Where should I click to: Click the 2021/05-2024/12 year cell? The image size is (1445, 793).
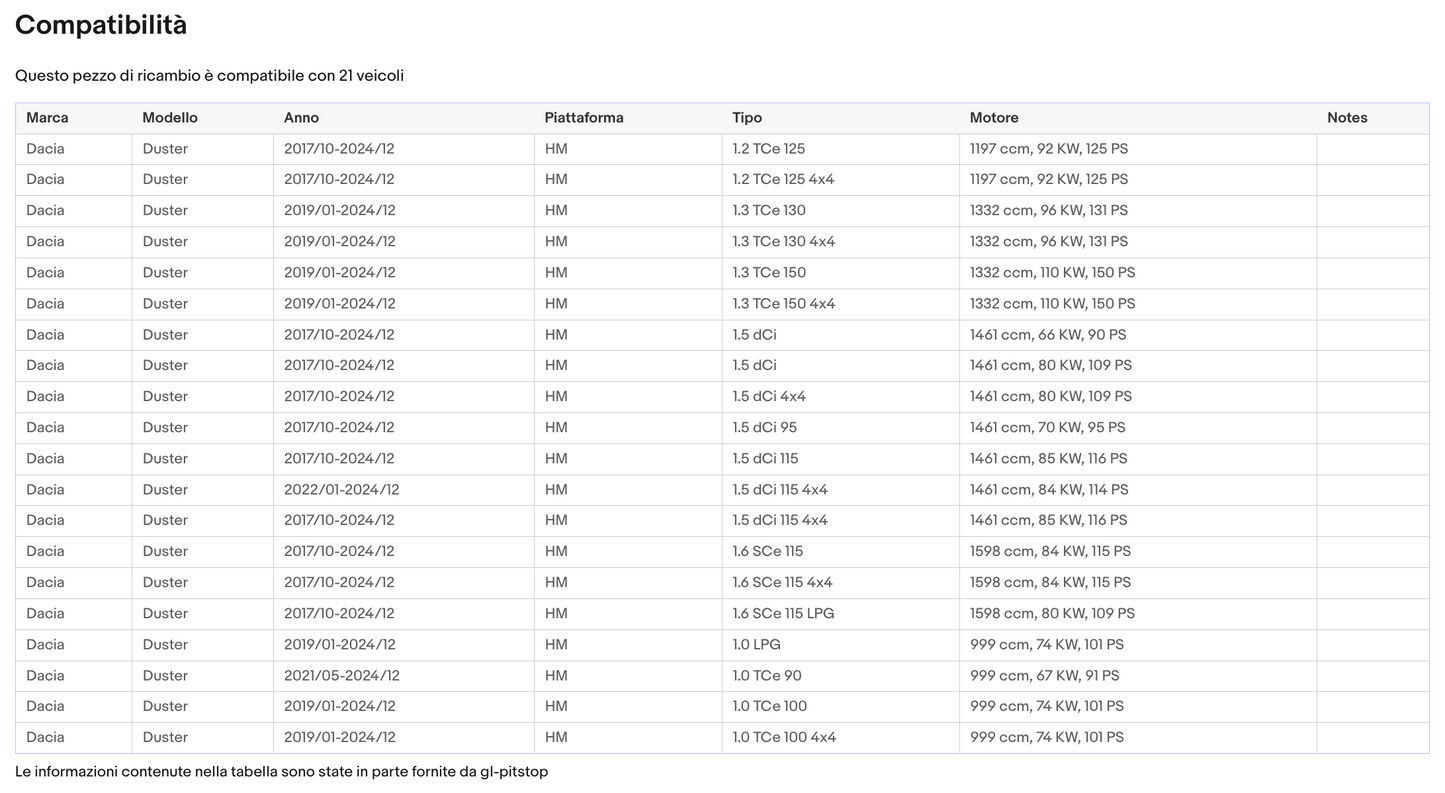(x=404, y=676)
